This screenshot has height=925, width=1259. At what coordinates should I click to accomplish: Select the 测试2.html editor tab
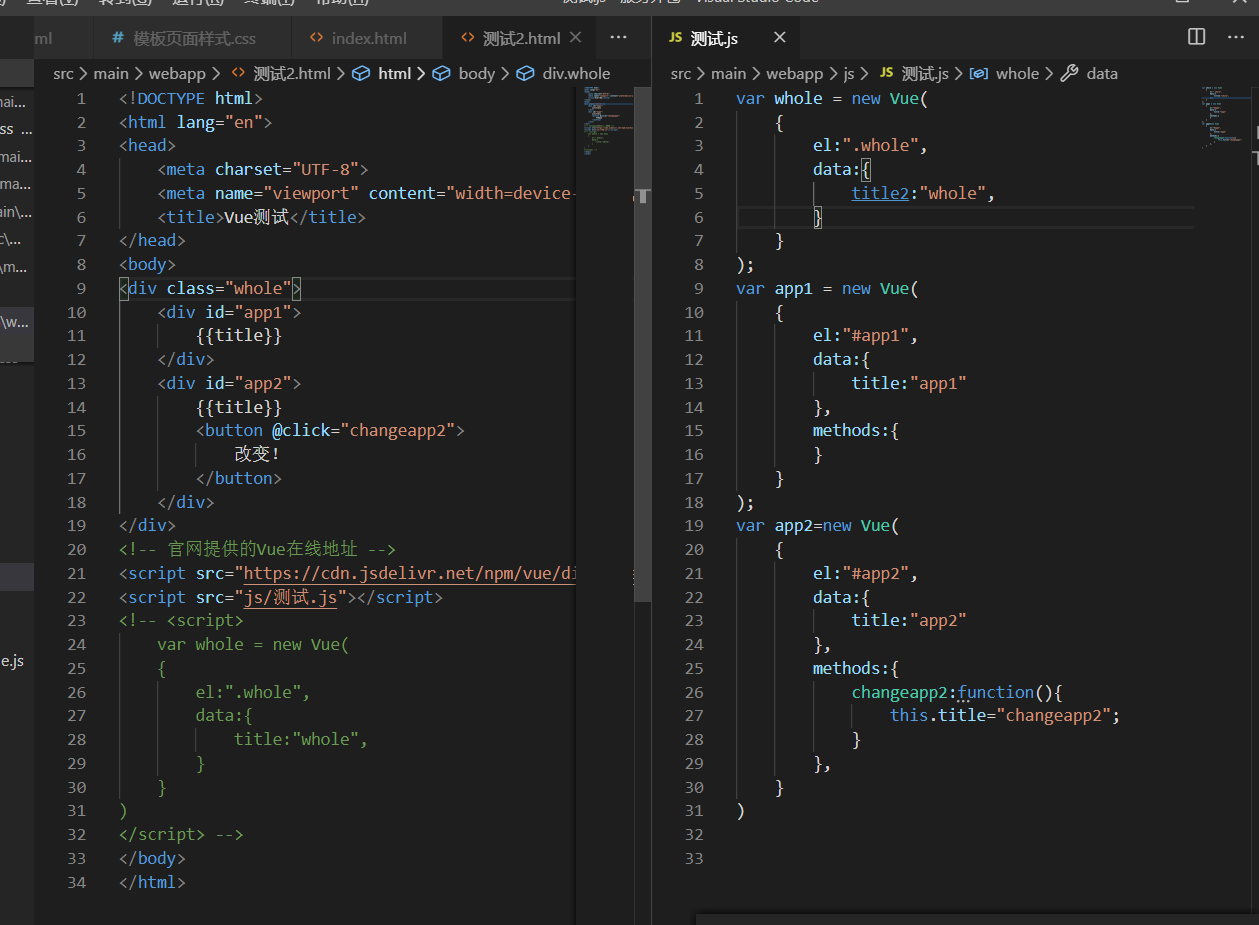point(510,38)
